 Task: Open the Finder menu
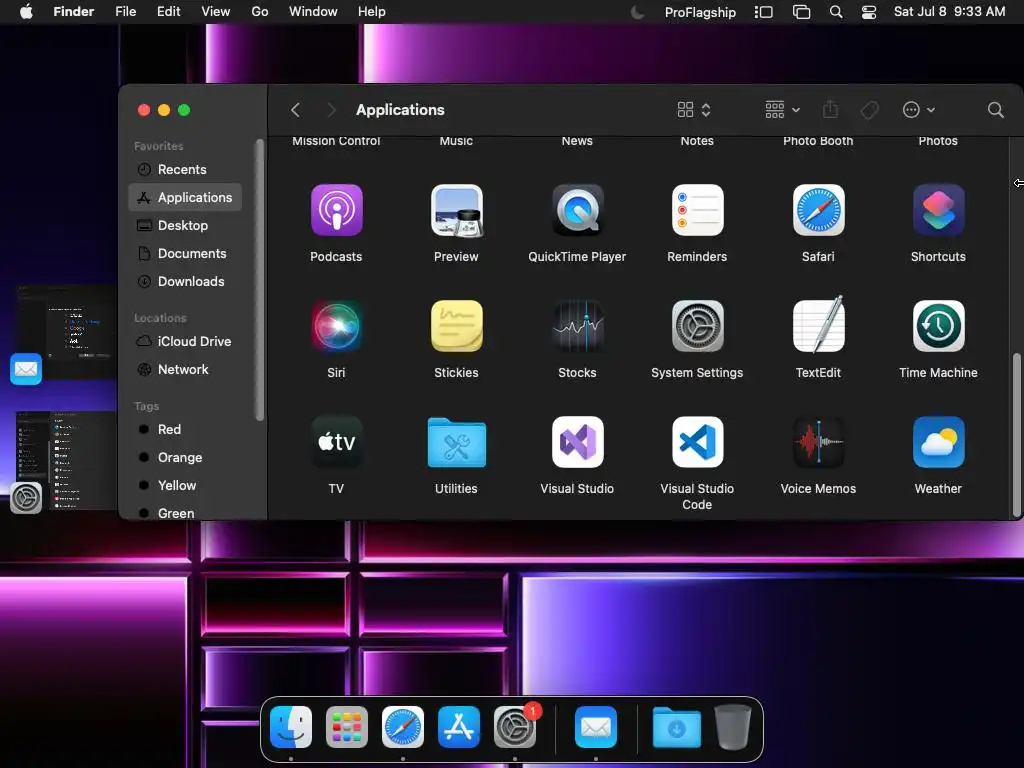[x=74, y=12]
